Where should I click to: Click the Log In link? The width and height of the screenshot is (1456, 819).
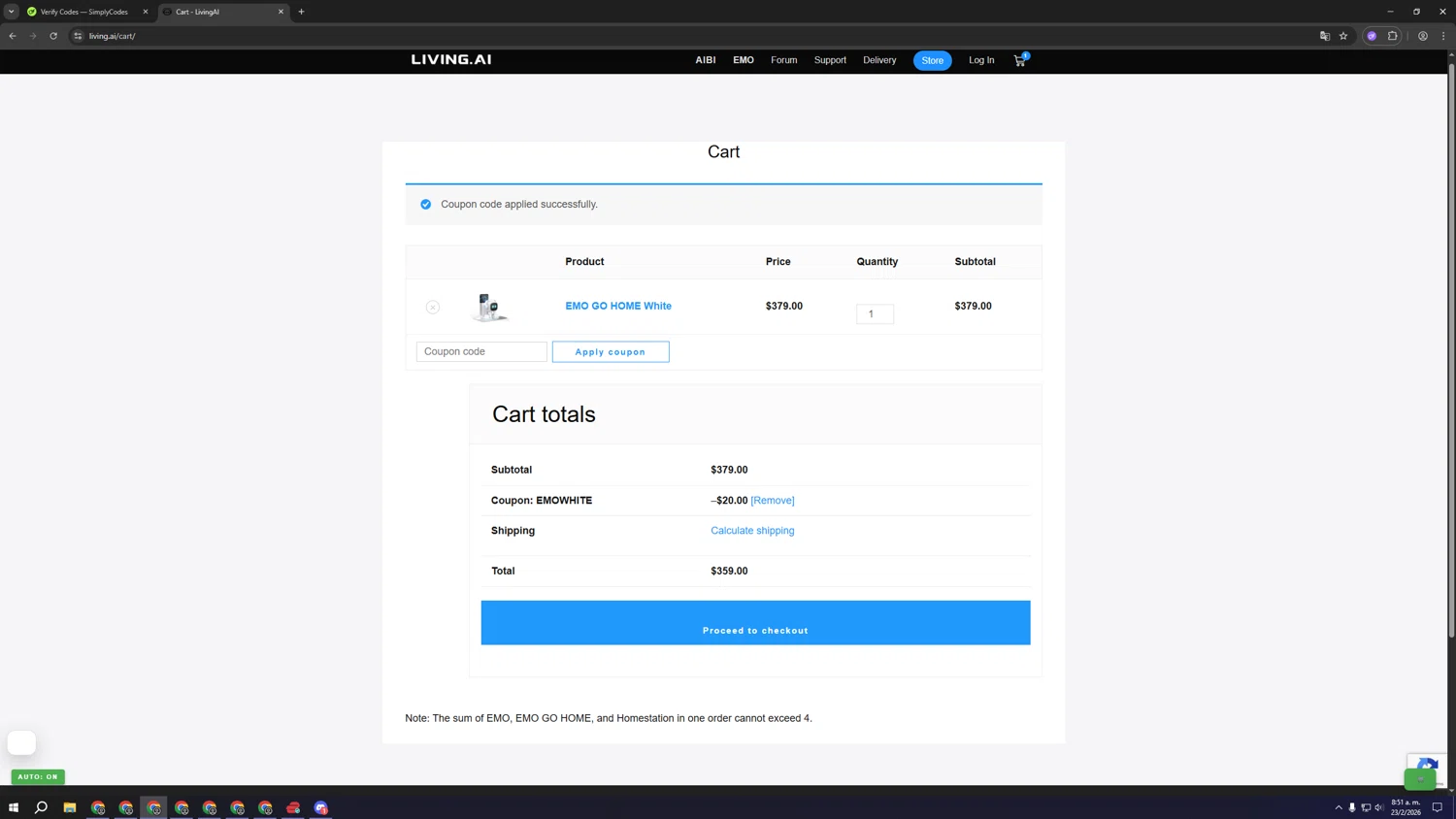tap(981, 60)
